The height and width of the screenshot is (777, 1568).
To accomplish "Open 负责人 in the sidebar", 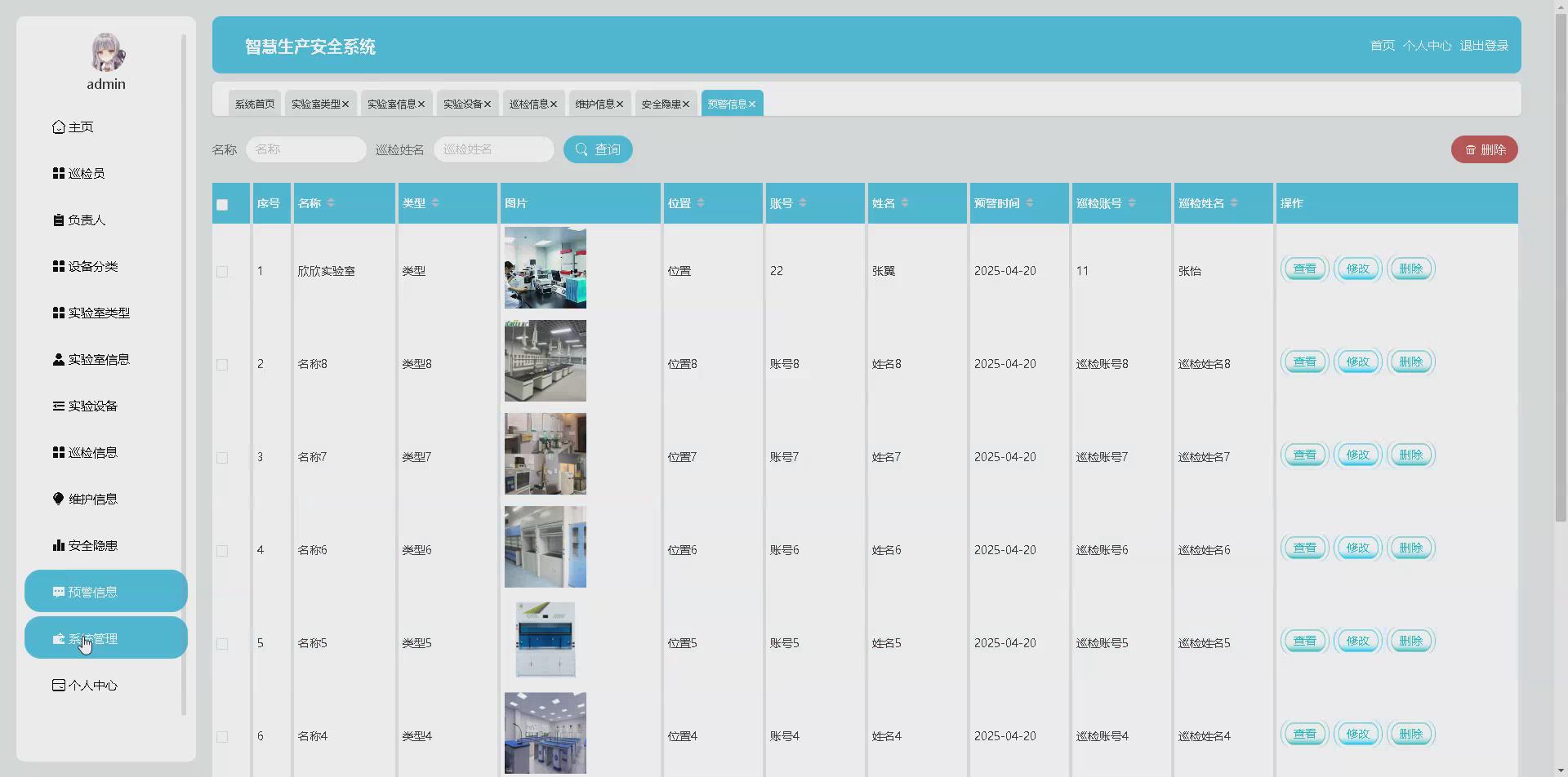I will (x=105, y=220).
